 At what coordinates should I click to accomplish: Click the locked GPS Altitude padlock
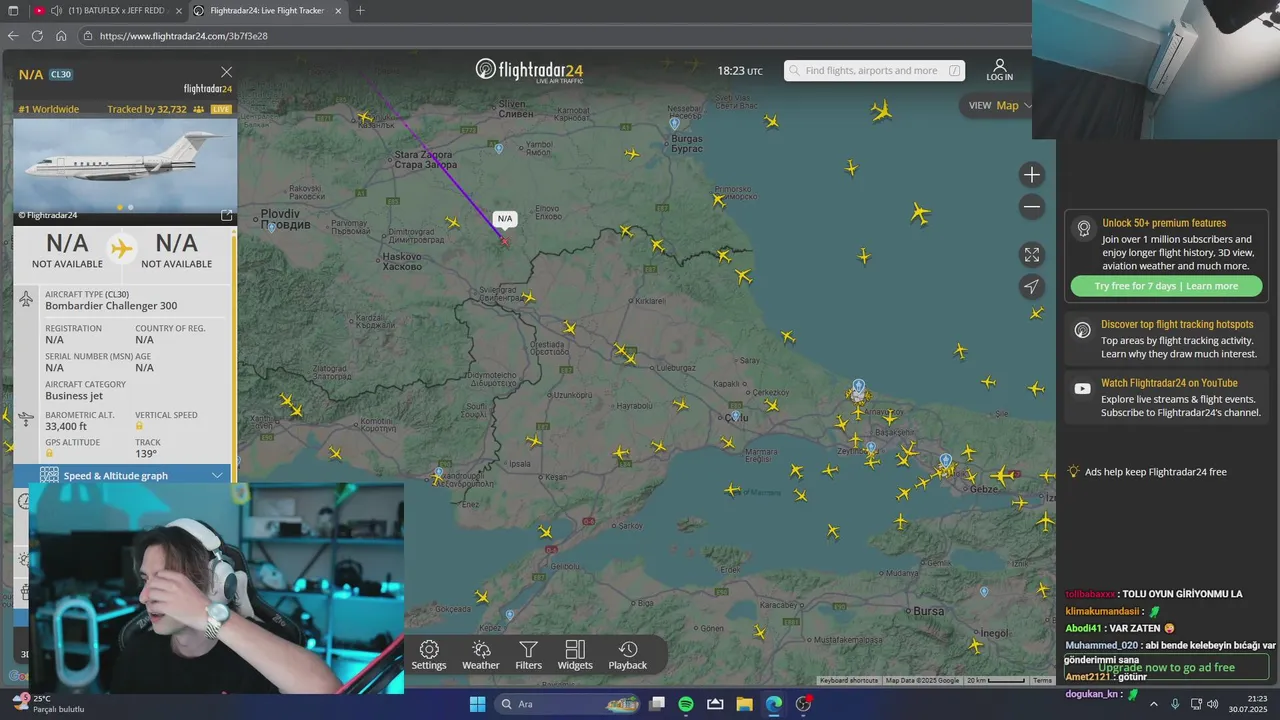pyautogui.click(x=49, y=453)
